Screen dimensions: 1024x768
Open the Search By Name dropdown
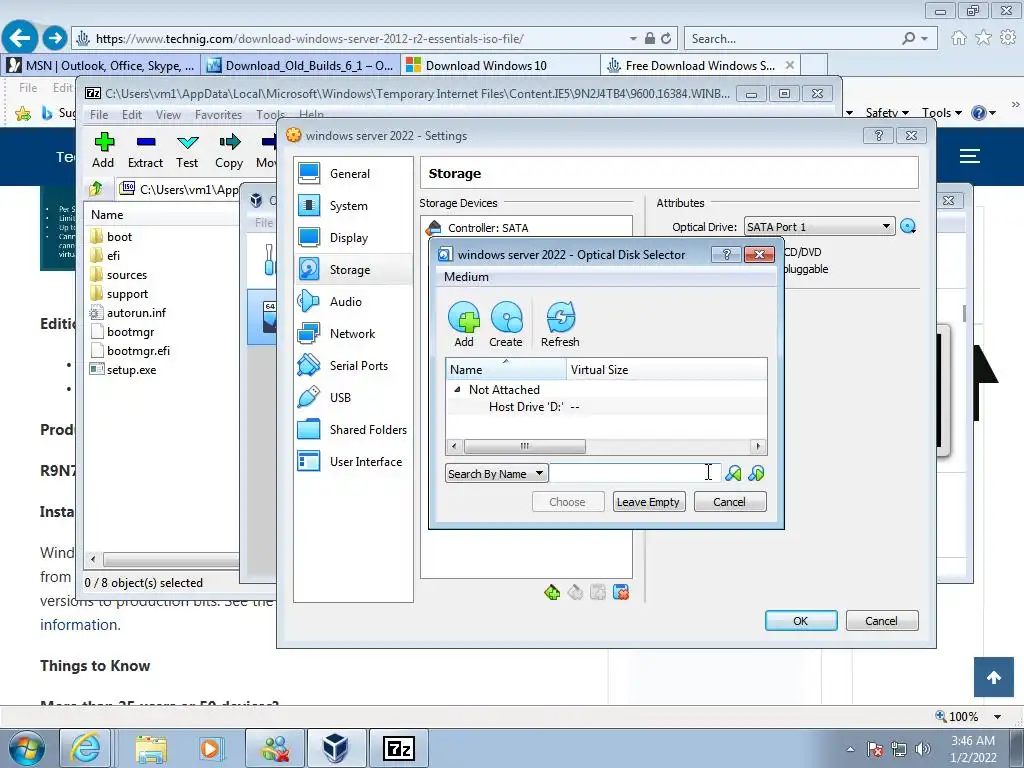(x=496, y=473)
